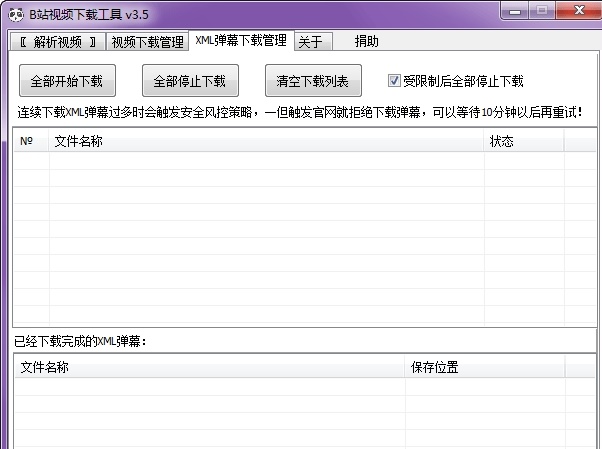Minimize the B站视频下载工具 window
The height and width of the screenshot is (449, 602).
tap(515, 10)
